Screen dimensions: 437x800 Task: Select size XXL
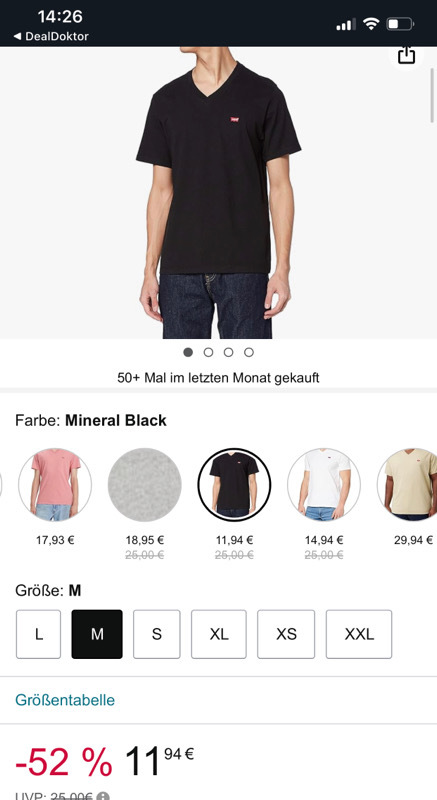(359, 634)
